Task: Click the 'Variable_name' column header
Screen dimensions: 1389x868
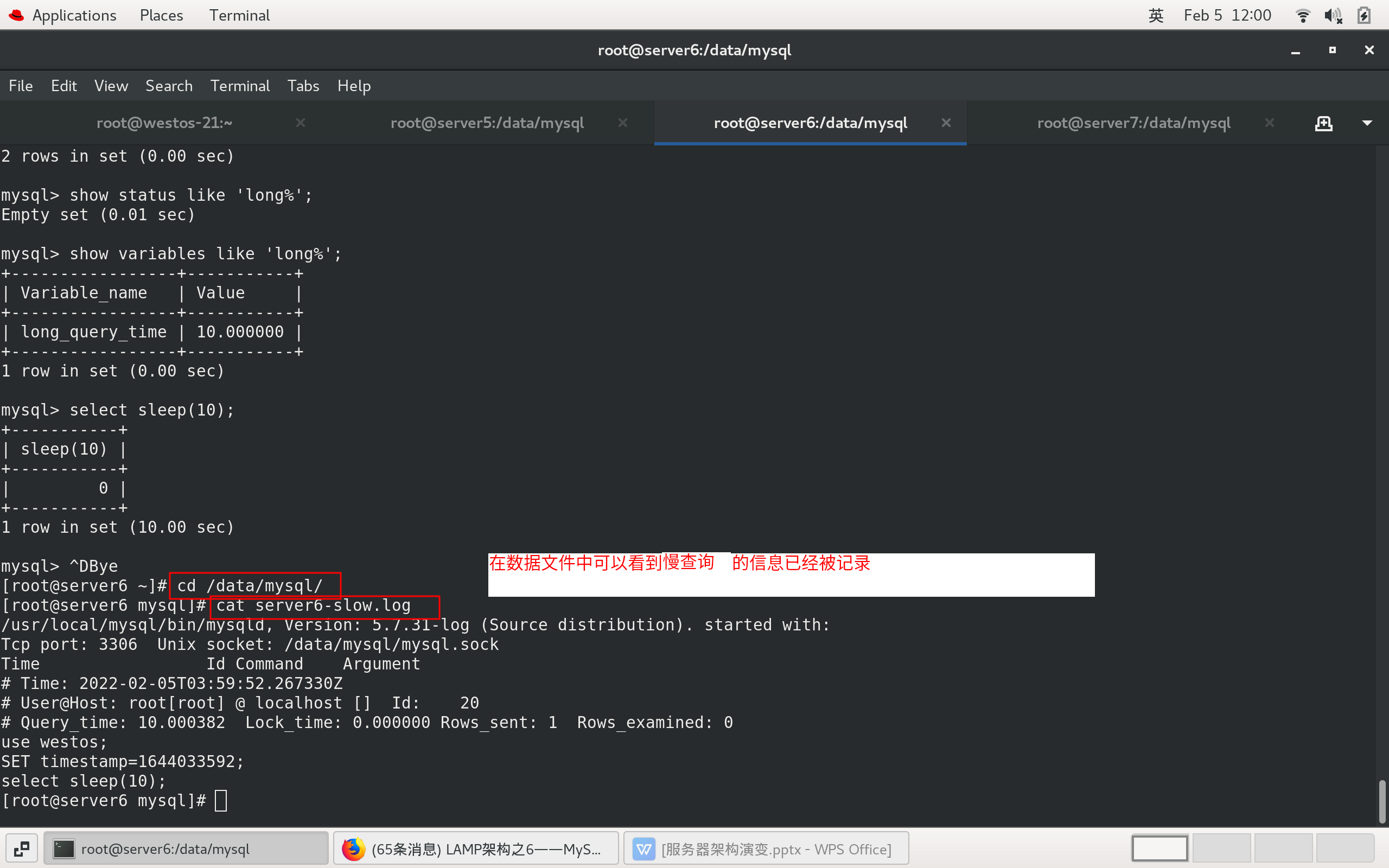Action: click(84, 293)
